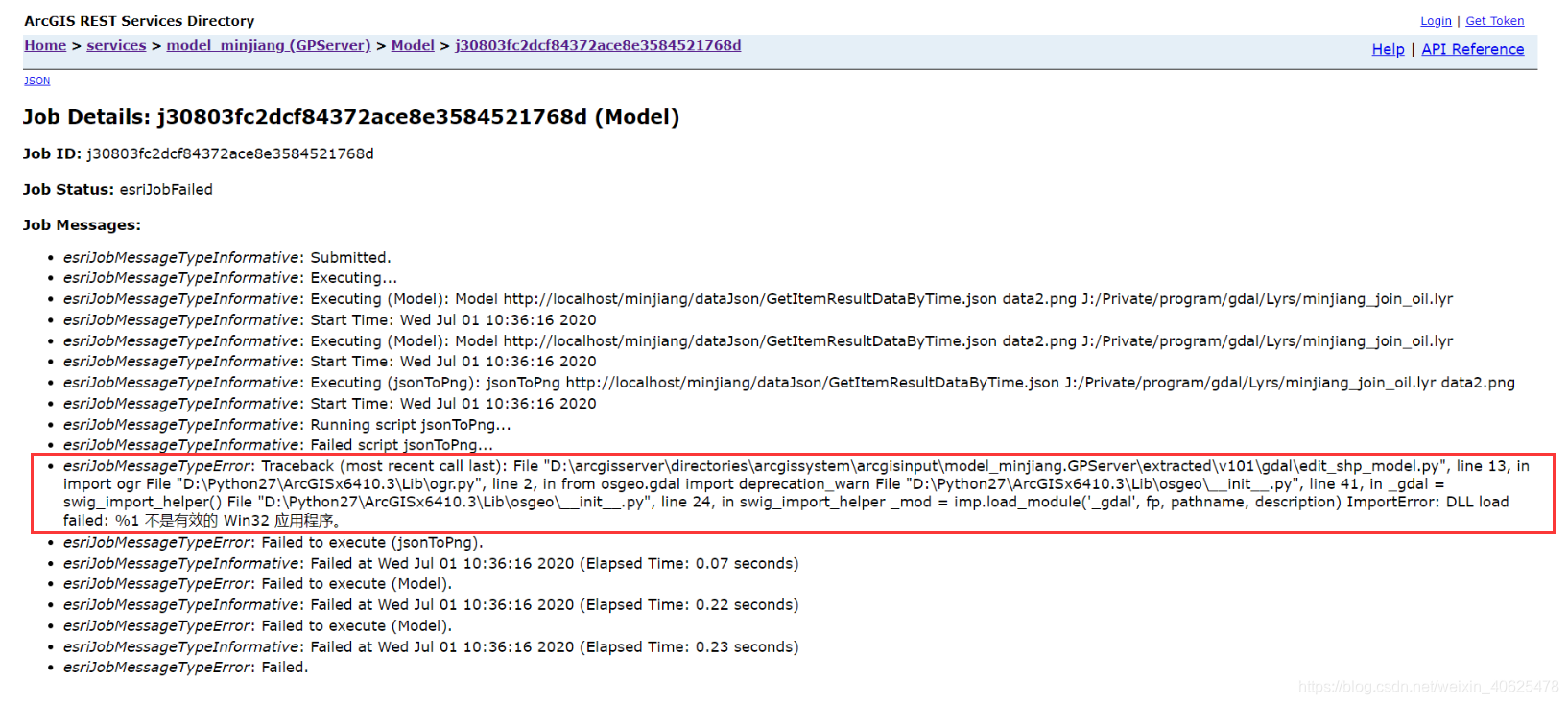Click the 'Elapsed Time: 0.22 seconds' message

pos(431,605)
